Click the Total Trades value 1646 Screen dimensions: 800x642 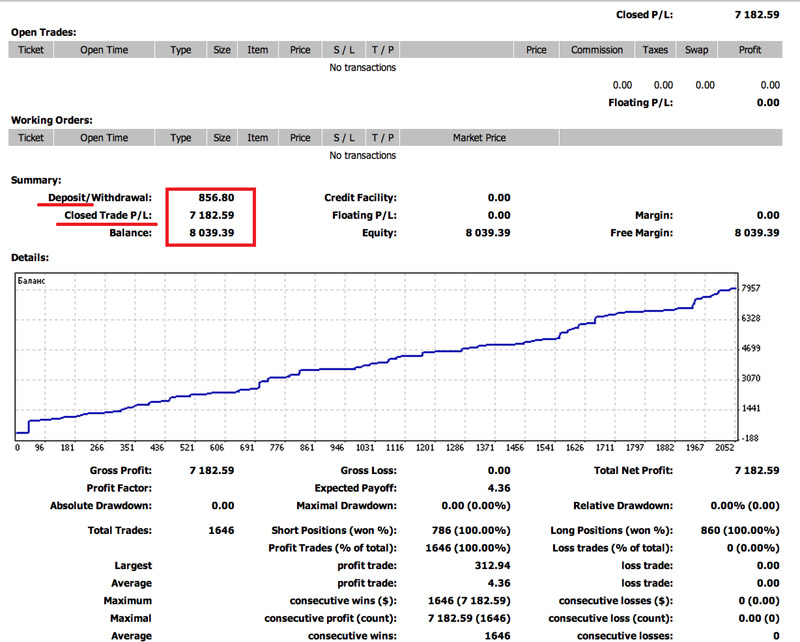[222, 530]
